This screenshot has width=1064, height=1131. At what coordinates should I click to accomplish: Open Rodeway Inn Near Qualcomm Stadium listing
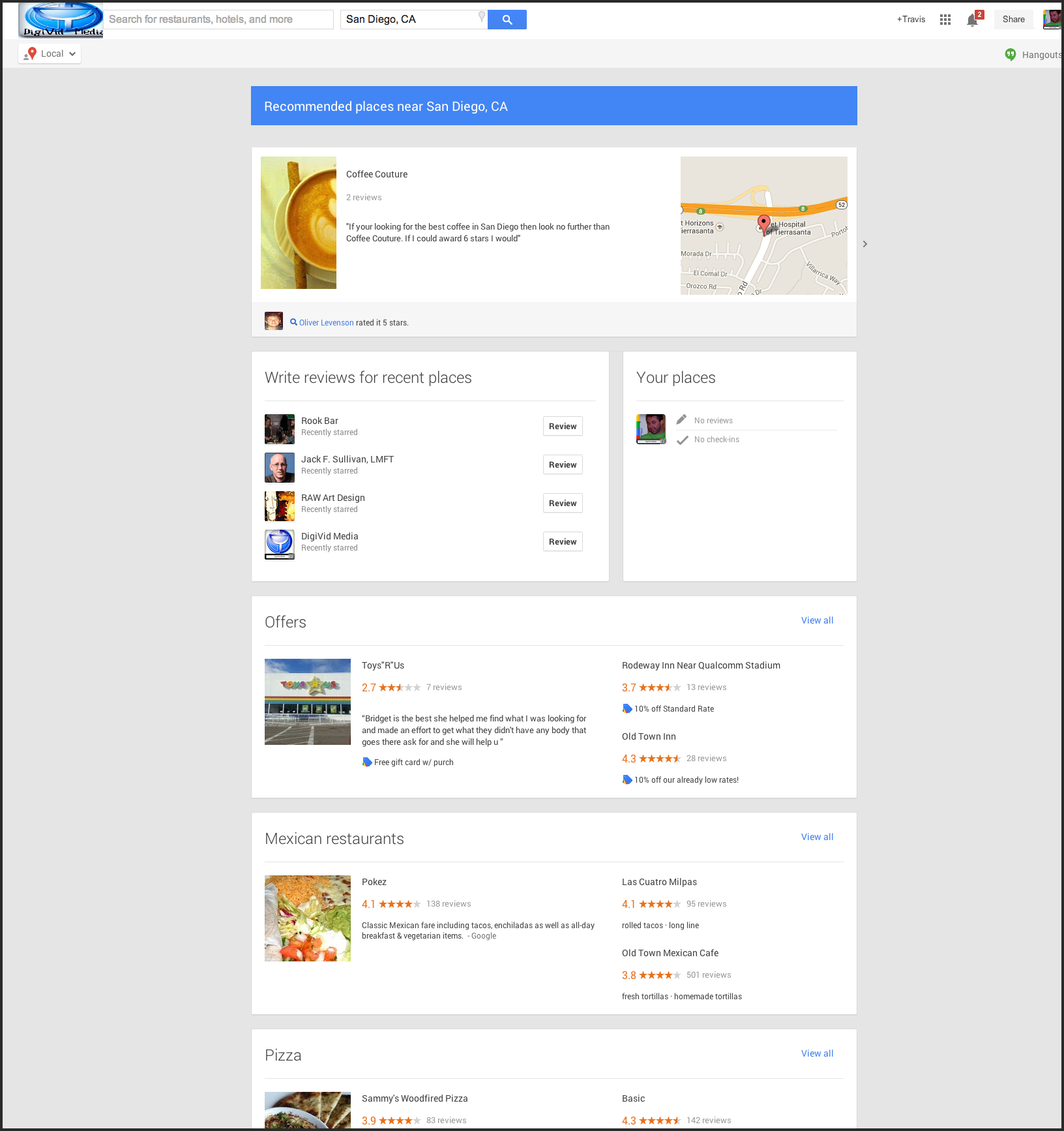click(701, 665)
